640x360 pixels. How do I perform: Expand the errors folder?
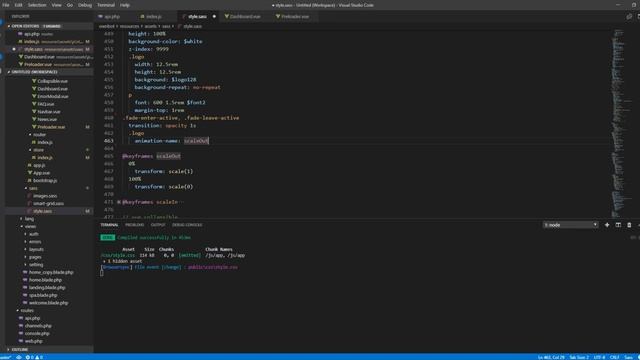click(x=35, y=242)
